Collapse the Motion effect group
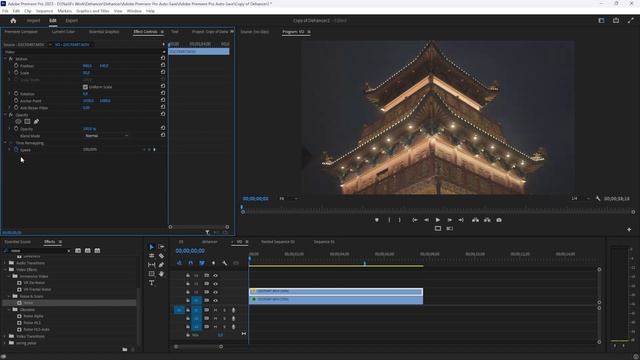The height and width of the screenshot is (360, 640). click(5, 59)
